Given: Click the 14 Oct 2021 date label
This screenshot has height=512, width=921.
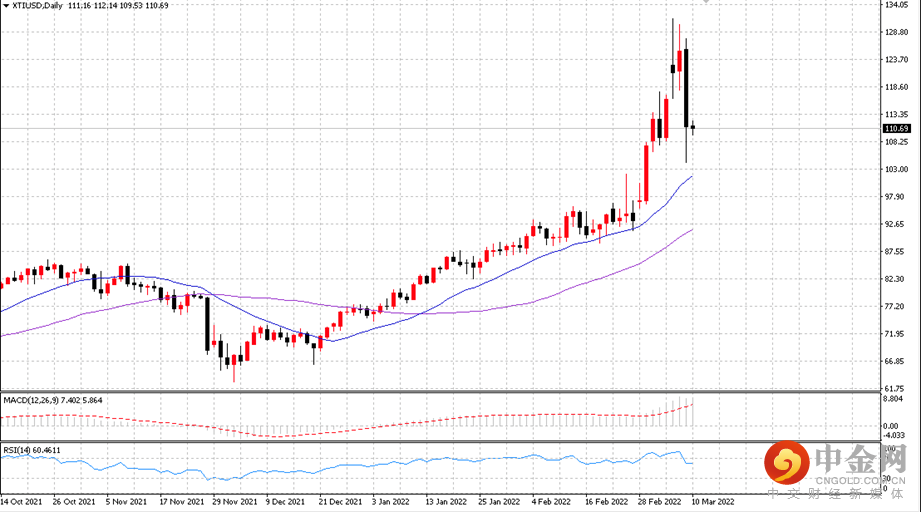Looking at the screenshot, I should click(22, 502).
